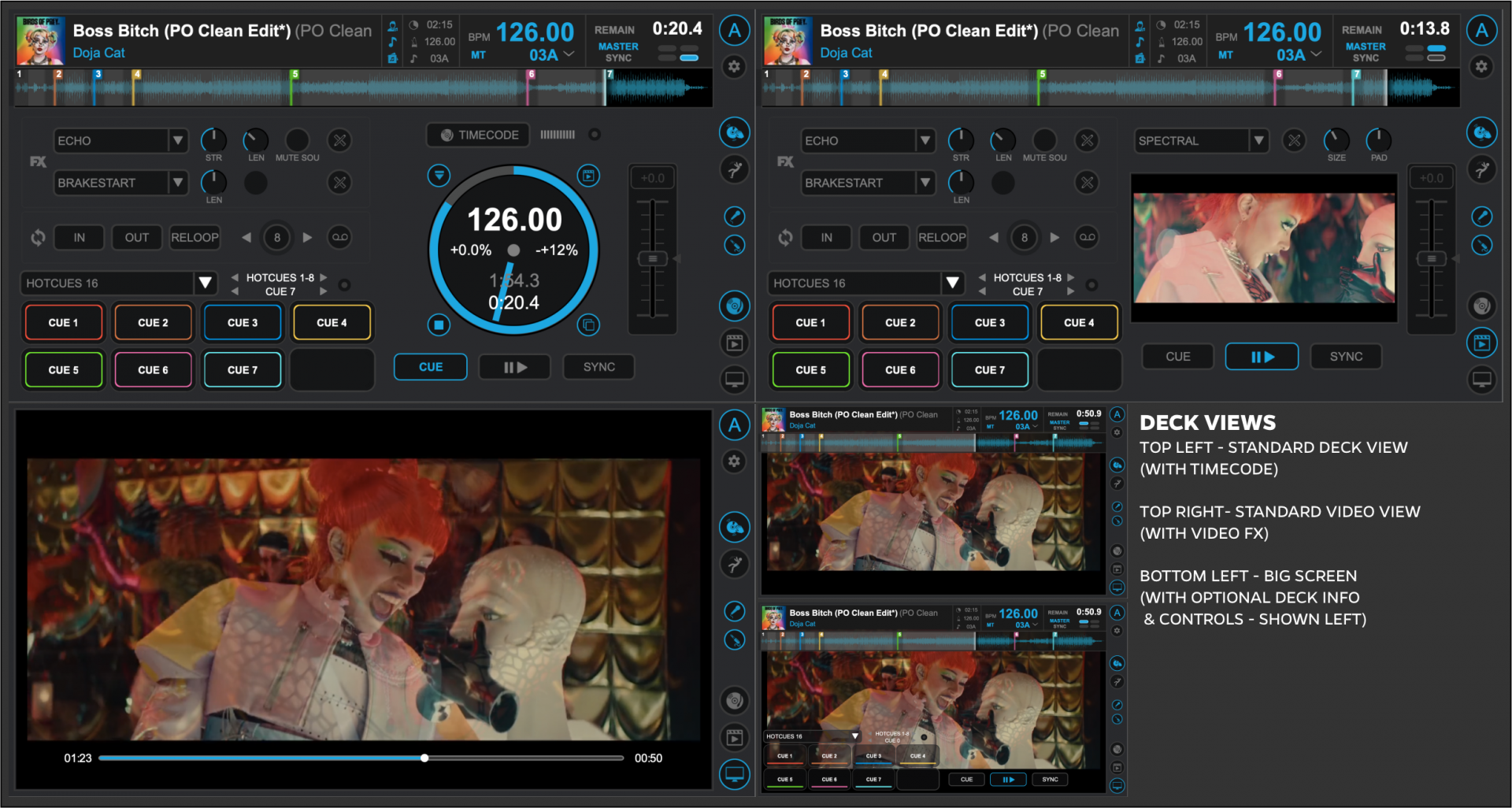The width and height of the screenshot is (1512, 808).
Task: Toggle the line-in jack icon, top-left deck
Action: 734,245
